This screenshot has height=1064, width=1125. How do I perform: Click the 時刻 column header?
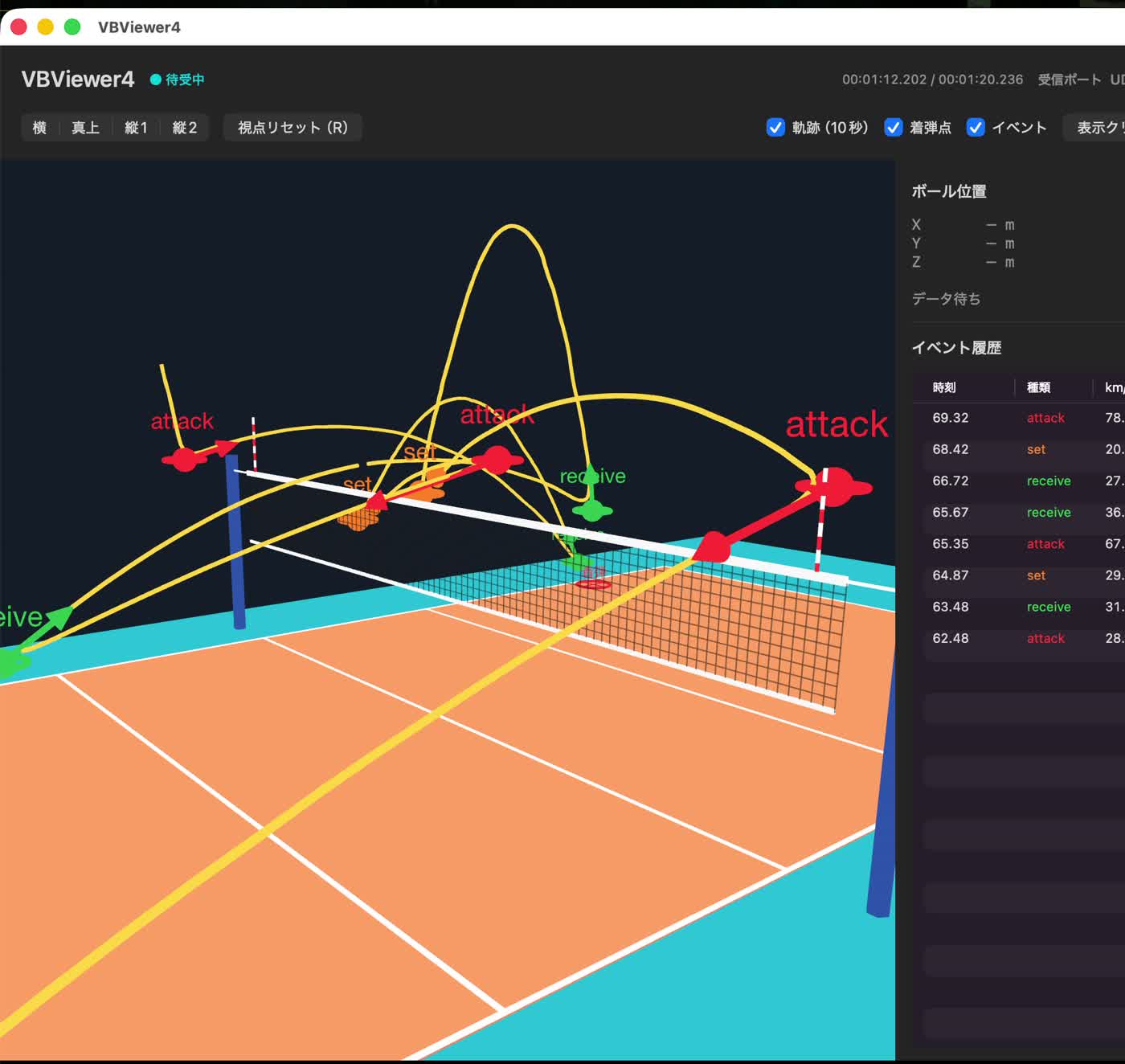944,387
